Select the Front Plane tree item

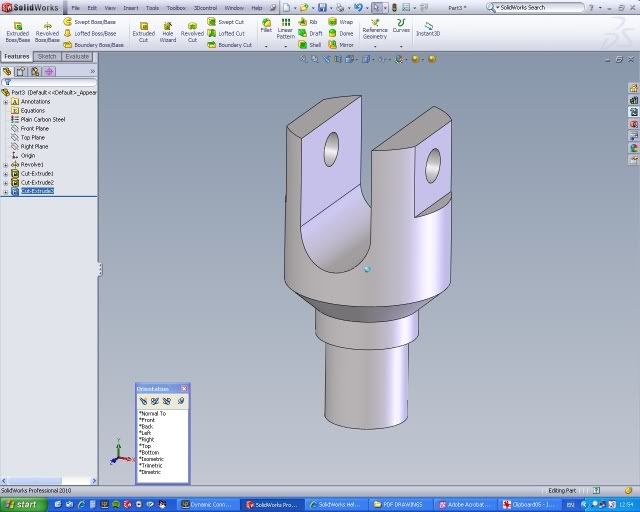35,128
